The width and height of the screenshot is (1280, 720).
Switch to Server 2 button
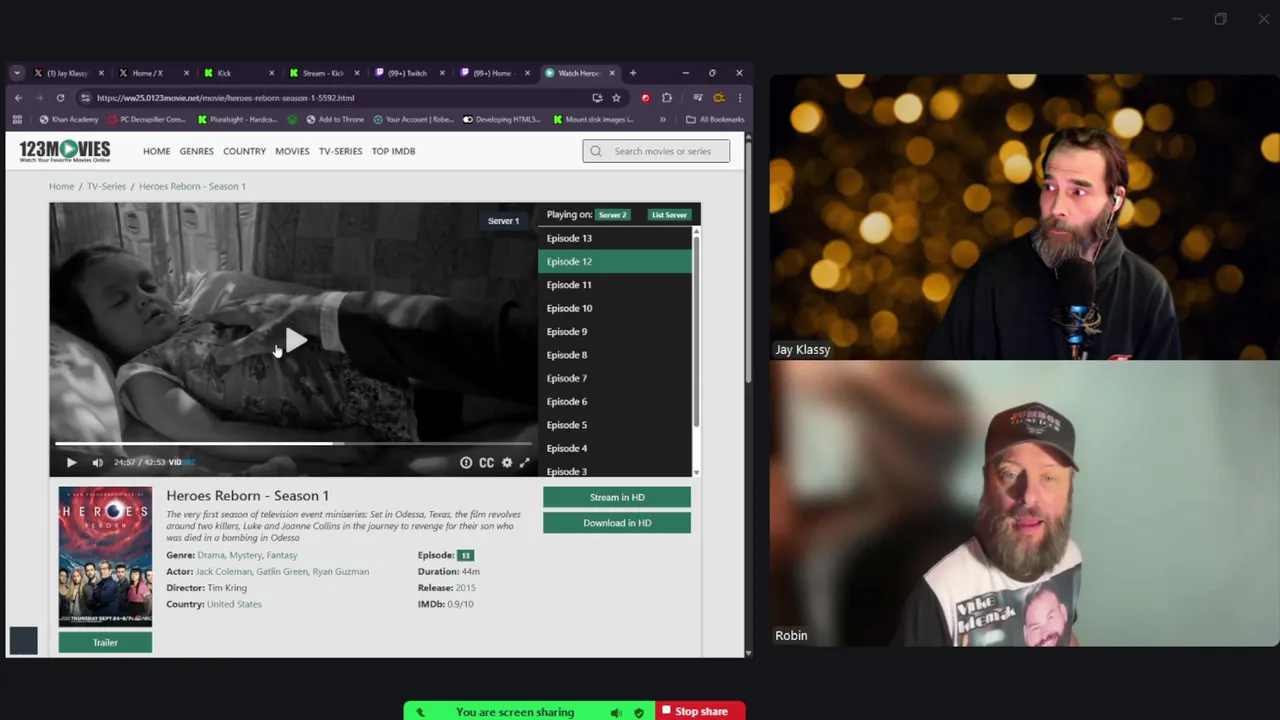(x=612, y=215)
